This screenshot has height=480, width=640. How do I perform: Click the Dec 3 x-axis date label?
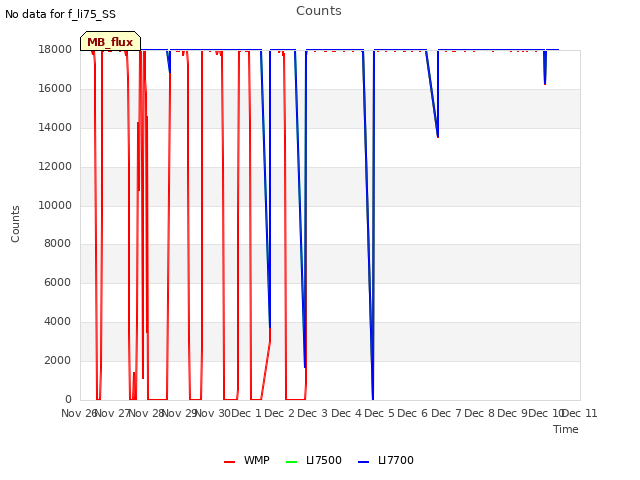tap(313, 413)
